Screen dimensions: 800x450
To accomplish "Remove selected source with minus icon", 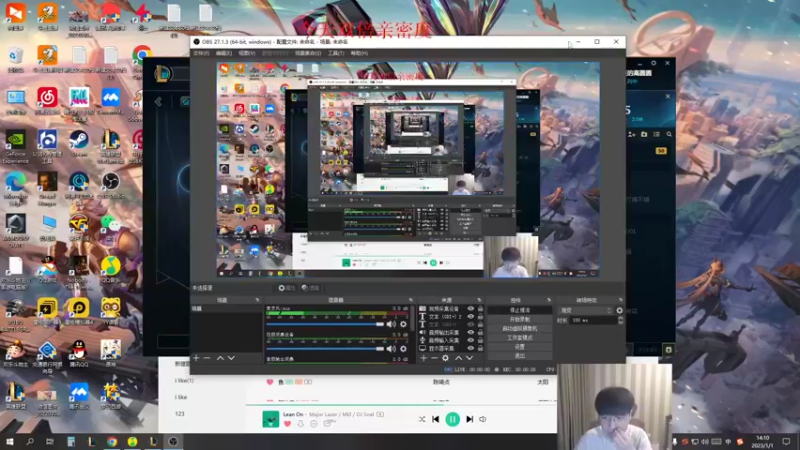I will pyautogui.click(x=434, y=358).
